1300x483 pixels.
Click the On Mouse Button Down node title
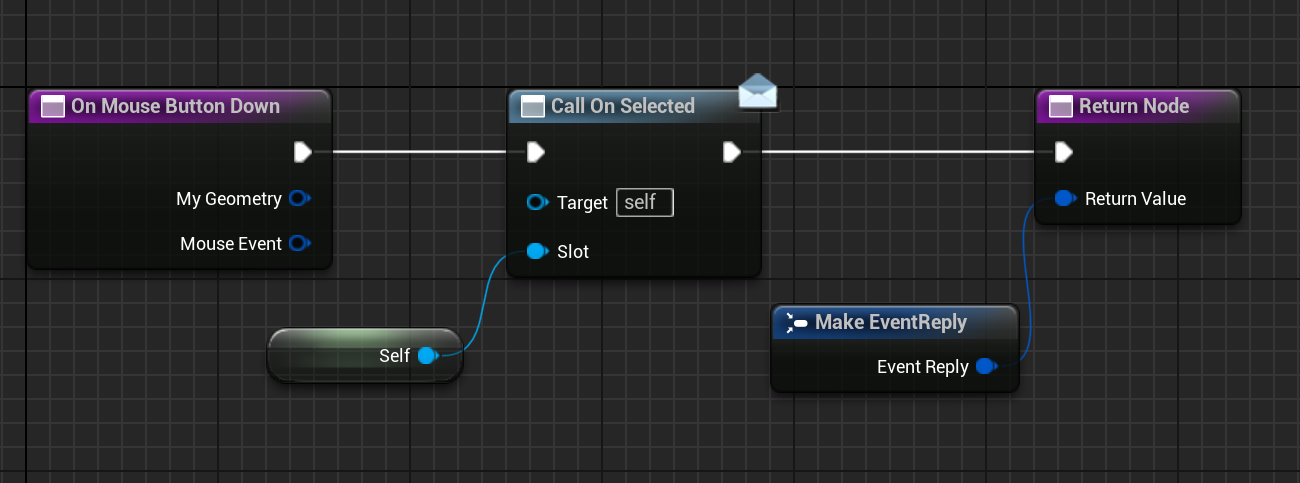[x=175, y=106]
